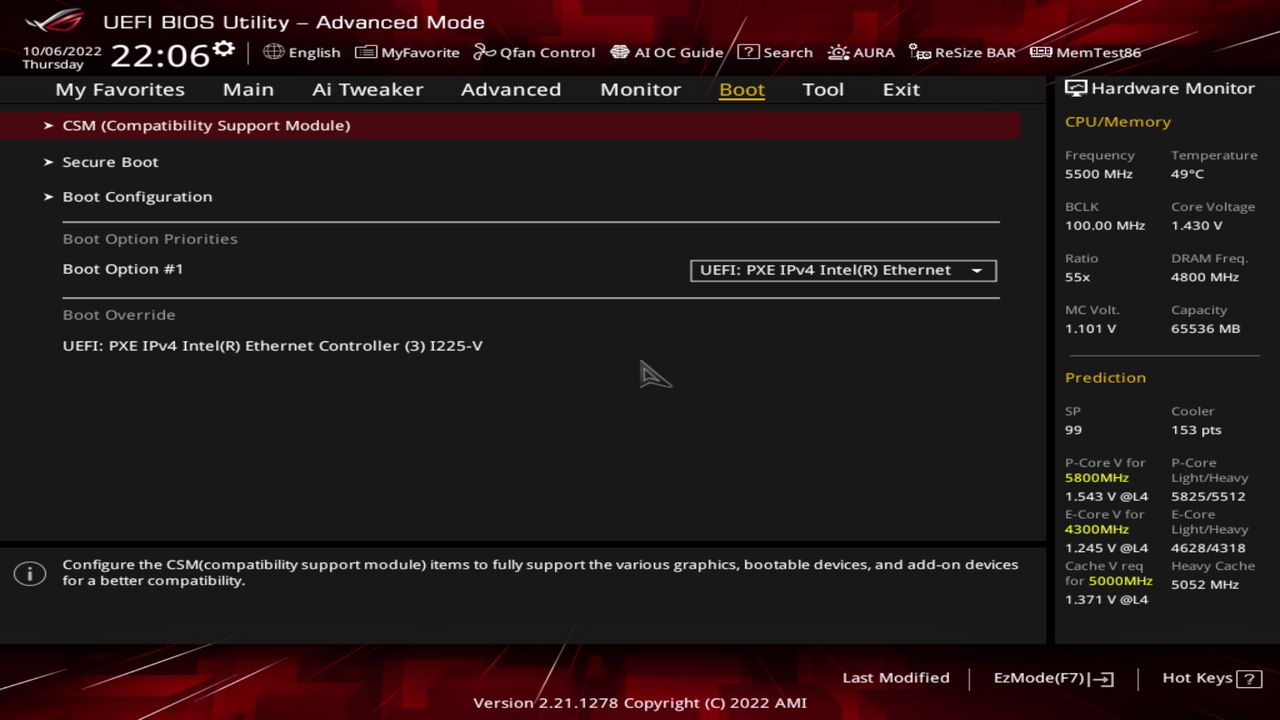This screenshot has width=1280, height=720.
Task: Click the Boot Override heading
Action: [x=119, y=315]
